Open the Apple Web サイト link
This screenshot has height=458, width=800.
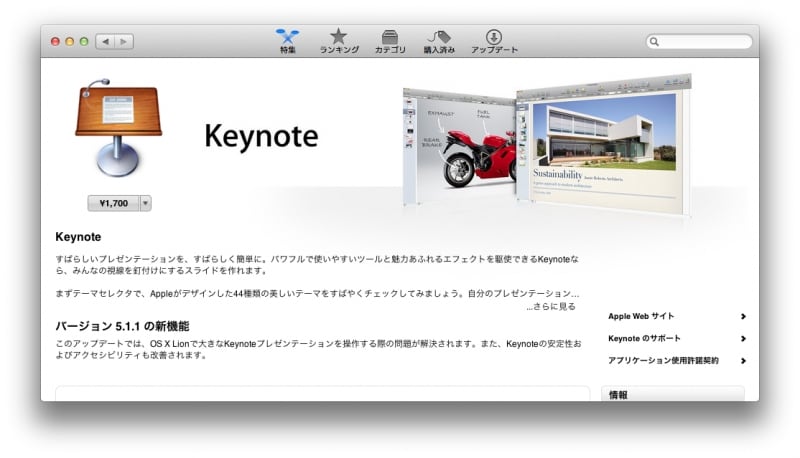pyautogui.click(x=641, y=316)
